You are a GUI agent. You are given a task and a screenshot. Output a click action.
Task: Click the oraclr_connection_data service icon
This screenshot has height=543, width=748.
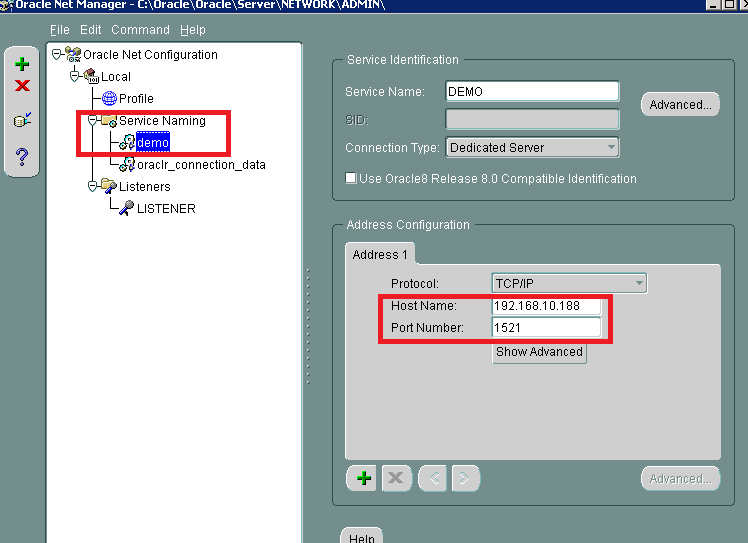127,165
